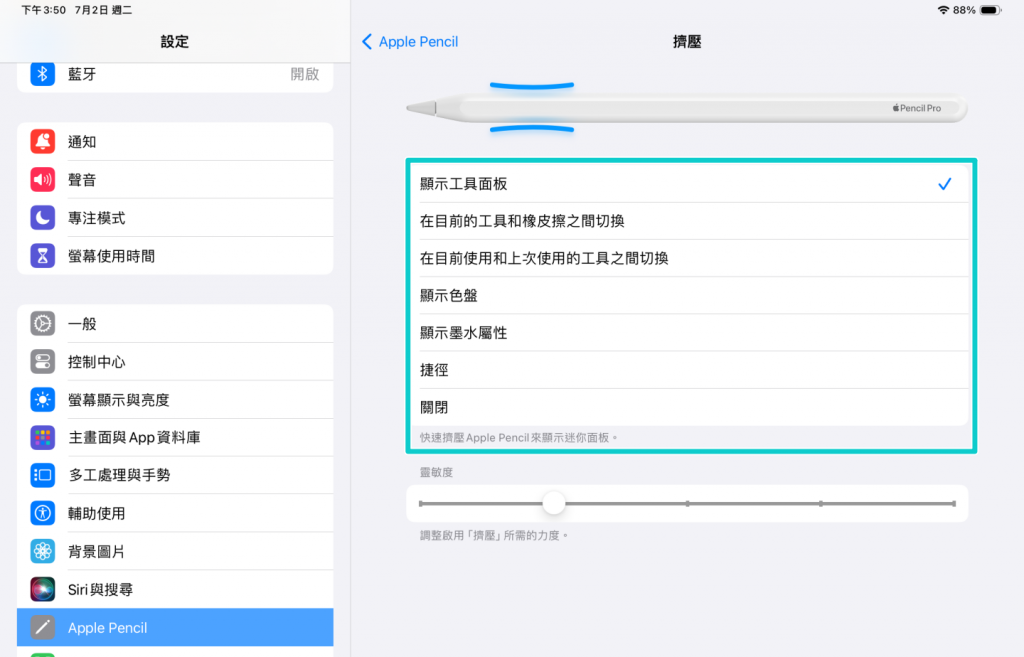
Task: Tap the Display & Brightness sun icon
Action: tap(42, 399)
